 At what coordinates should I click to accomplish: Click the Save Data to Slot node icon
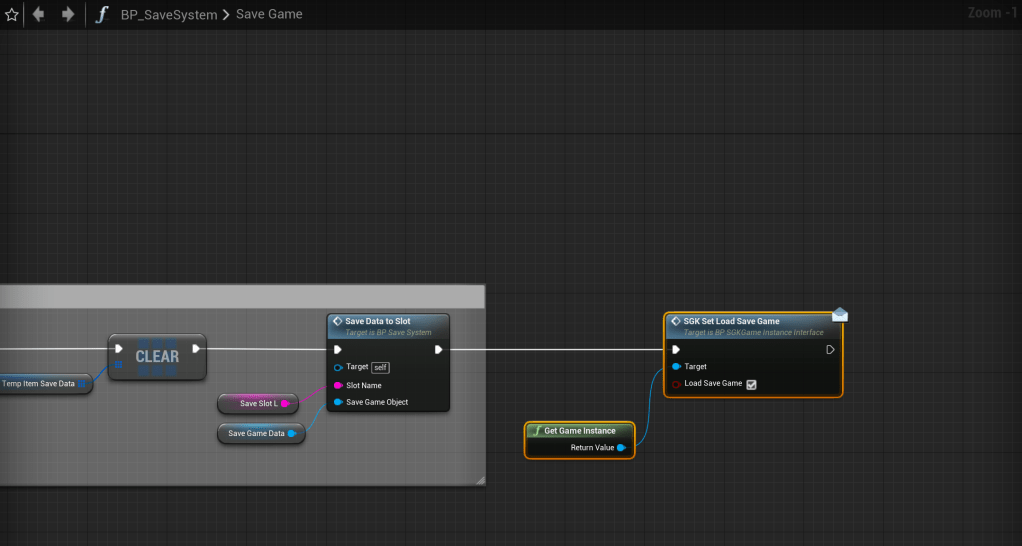coord(338,322)
